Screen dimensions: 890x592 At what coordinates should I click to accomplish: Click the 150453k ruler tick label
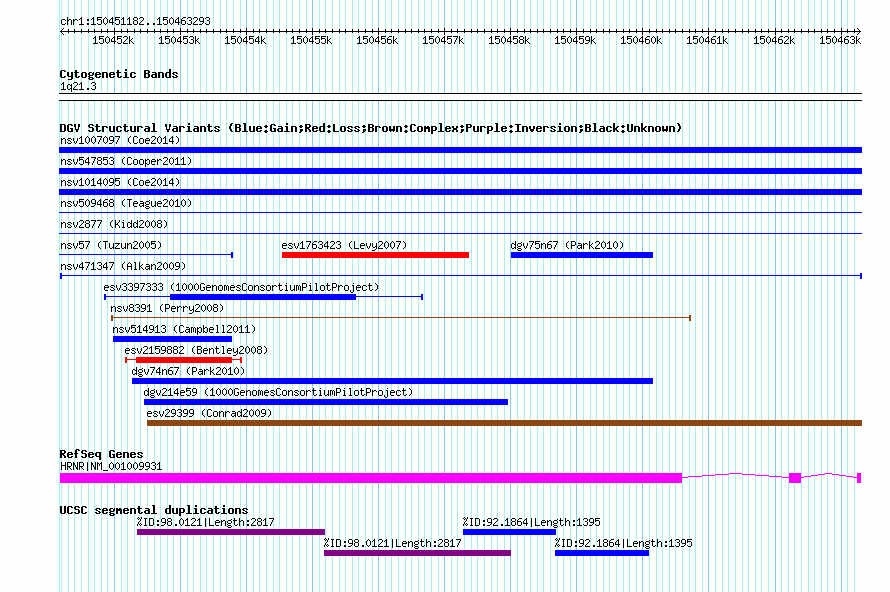point(179,40)
